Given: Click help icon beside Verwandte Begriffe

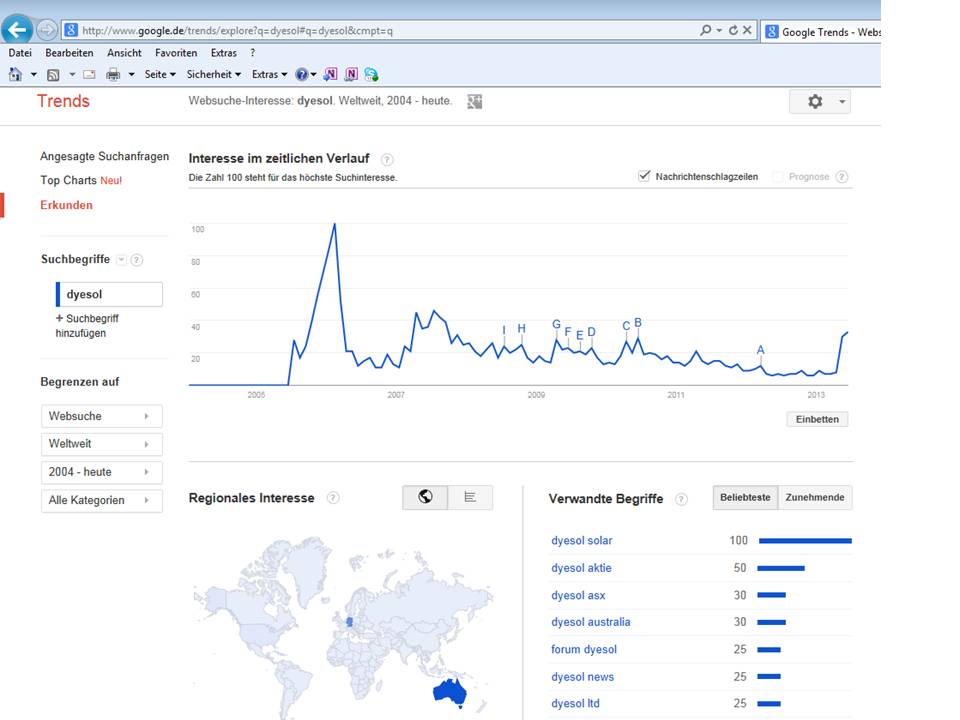Looking at the screenshot, I should coord(681,500).
